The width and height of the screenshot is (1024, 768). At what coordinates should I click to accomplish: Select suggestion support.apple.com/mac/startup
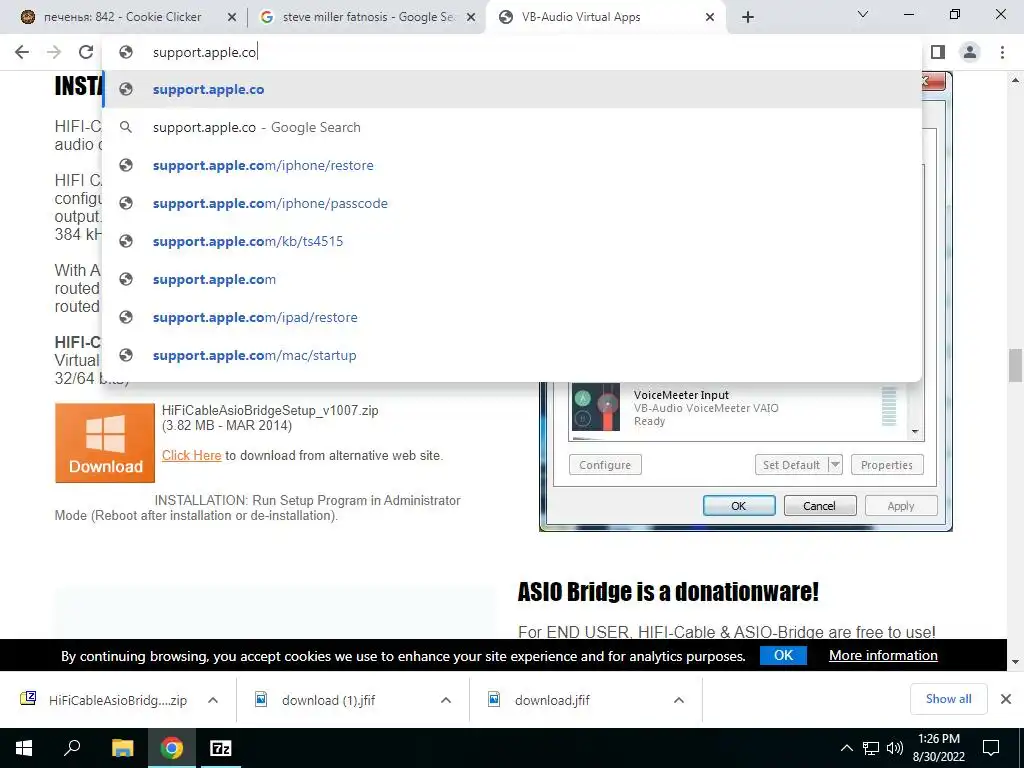coord(512,355)
